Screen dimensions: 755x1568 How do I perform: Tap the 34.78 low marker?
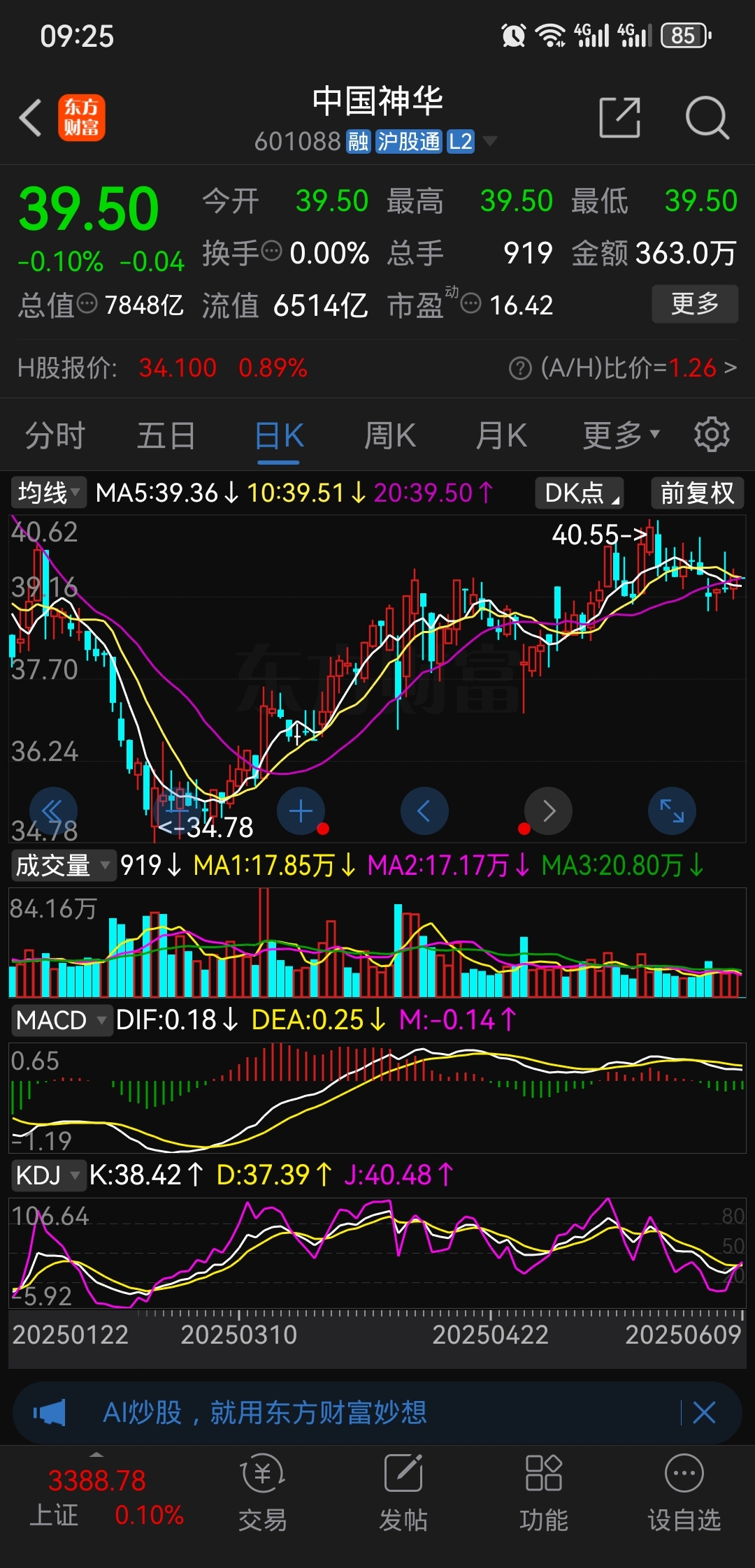[x=206, y=828]
